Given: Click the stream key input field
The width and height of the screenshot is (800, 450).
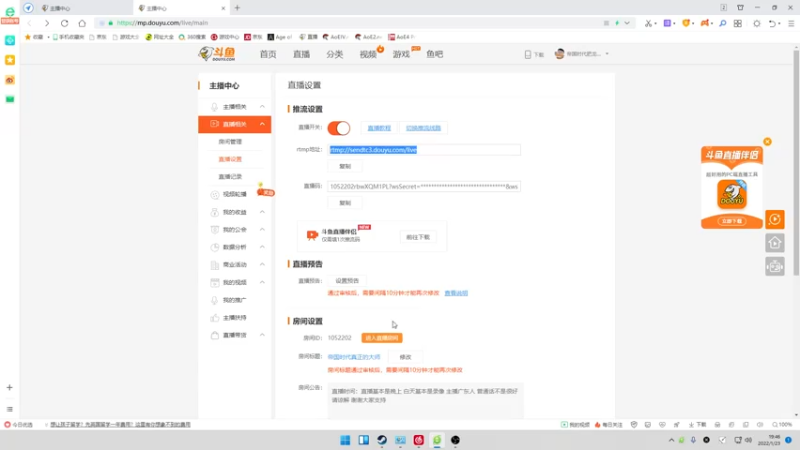Looking at the screenshot, I should pyautogui.click(x=424, y=186).
